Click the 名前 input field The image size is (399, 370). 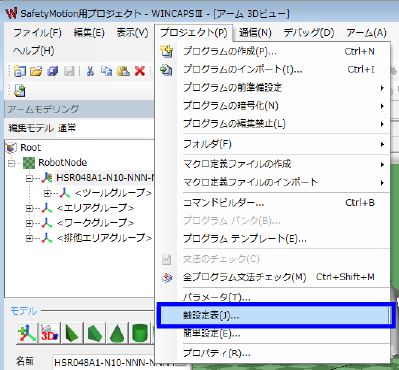(x=119, y=363)
